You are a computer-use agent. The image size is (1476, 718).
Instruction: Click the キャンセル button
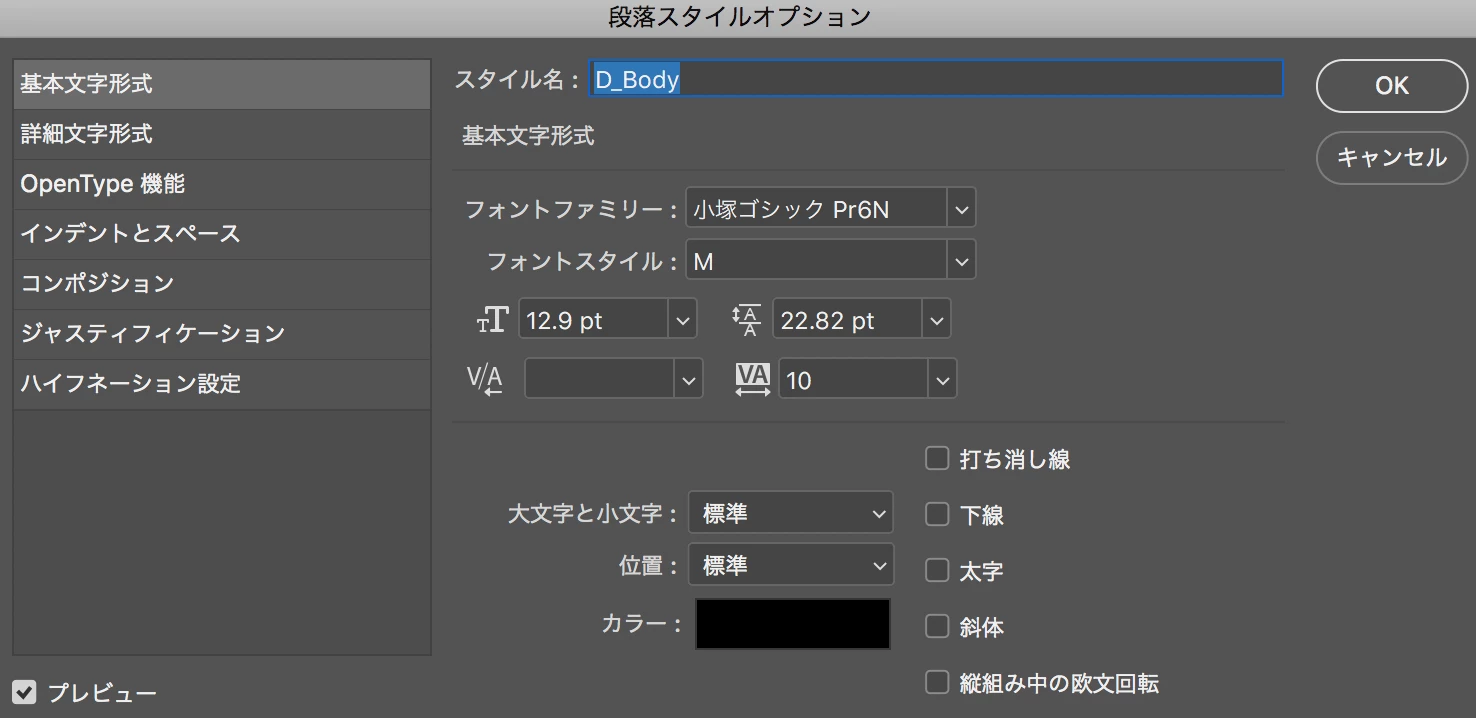click(x=1392, y=158)
